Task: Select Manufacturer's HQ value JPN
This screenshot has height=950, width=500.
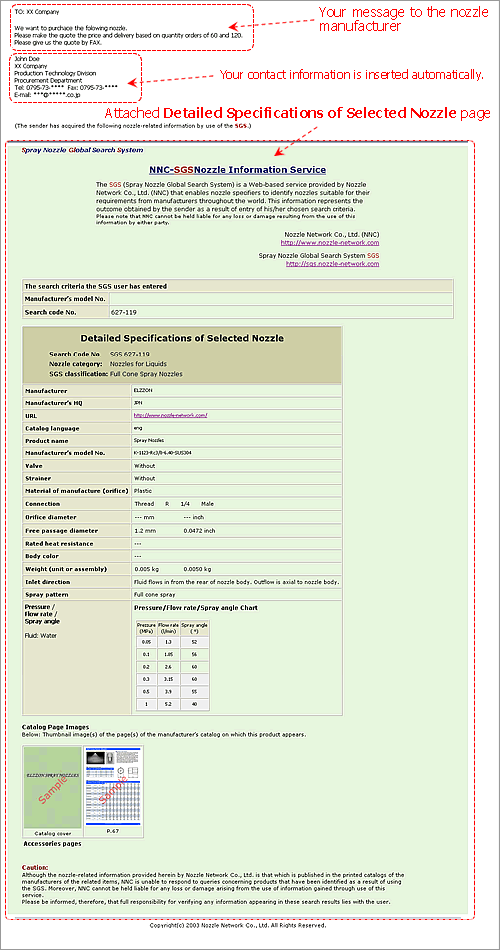Action: [x=138, y=402]
